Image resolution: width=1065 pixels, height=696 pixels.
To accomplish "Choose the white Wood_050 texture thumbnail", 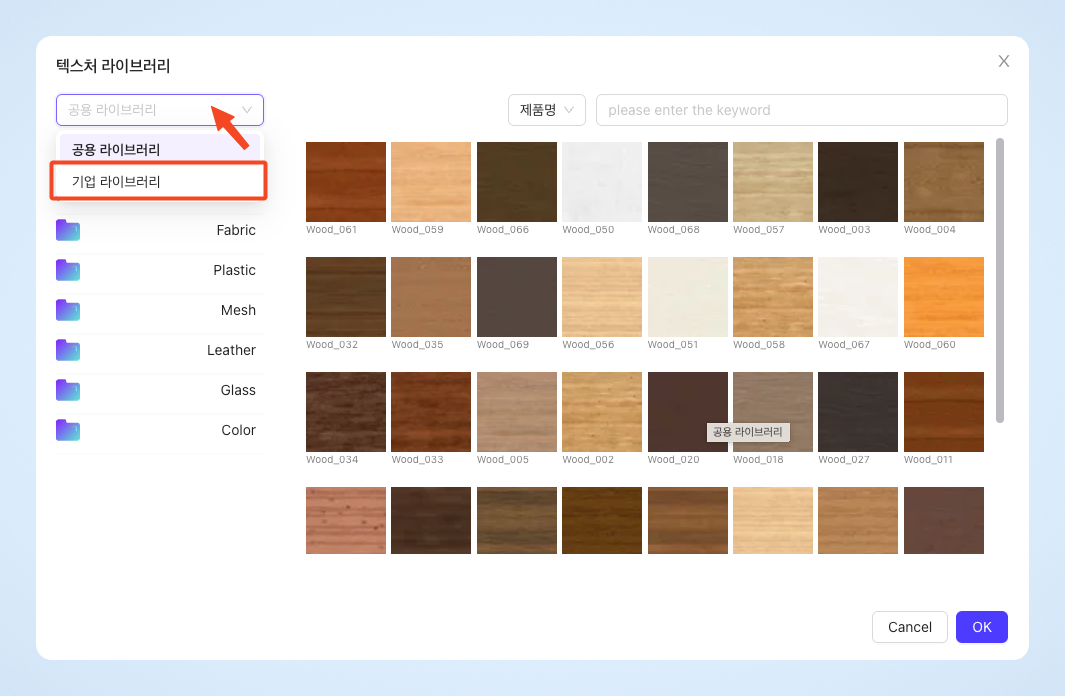I will coord(602,182).
